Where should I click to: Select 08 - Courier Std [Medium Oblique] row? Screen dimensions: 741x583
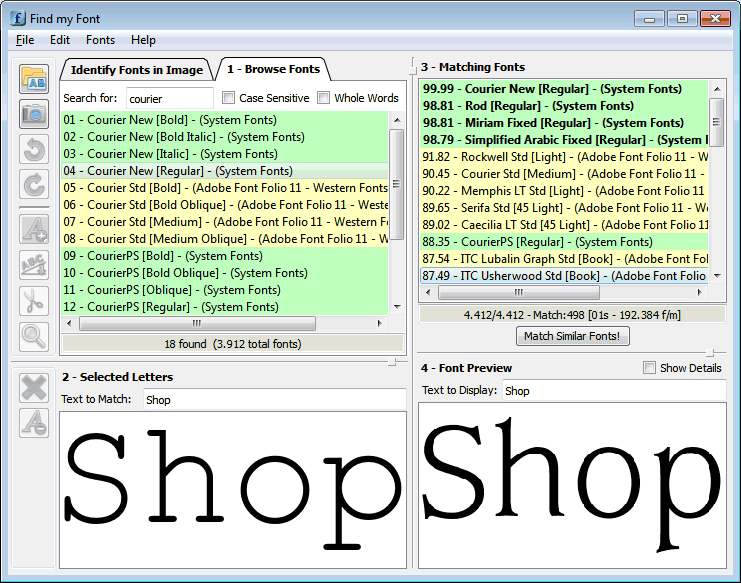[x=225, y=239]
